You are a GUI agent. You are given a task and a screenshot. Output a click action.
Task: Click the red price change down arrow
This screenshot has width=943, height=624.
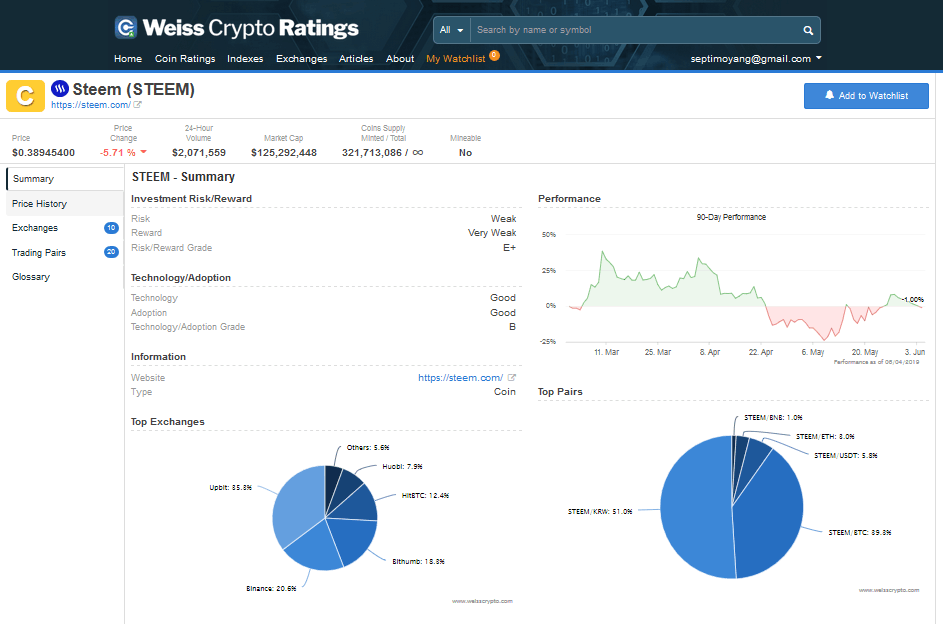pos(143,152)
